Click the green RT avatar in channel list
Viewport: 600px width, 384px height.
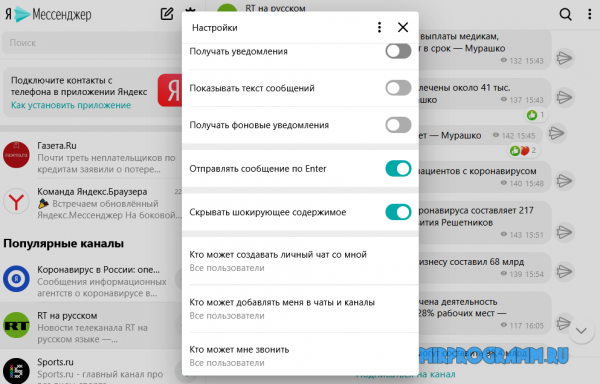16,325
